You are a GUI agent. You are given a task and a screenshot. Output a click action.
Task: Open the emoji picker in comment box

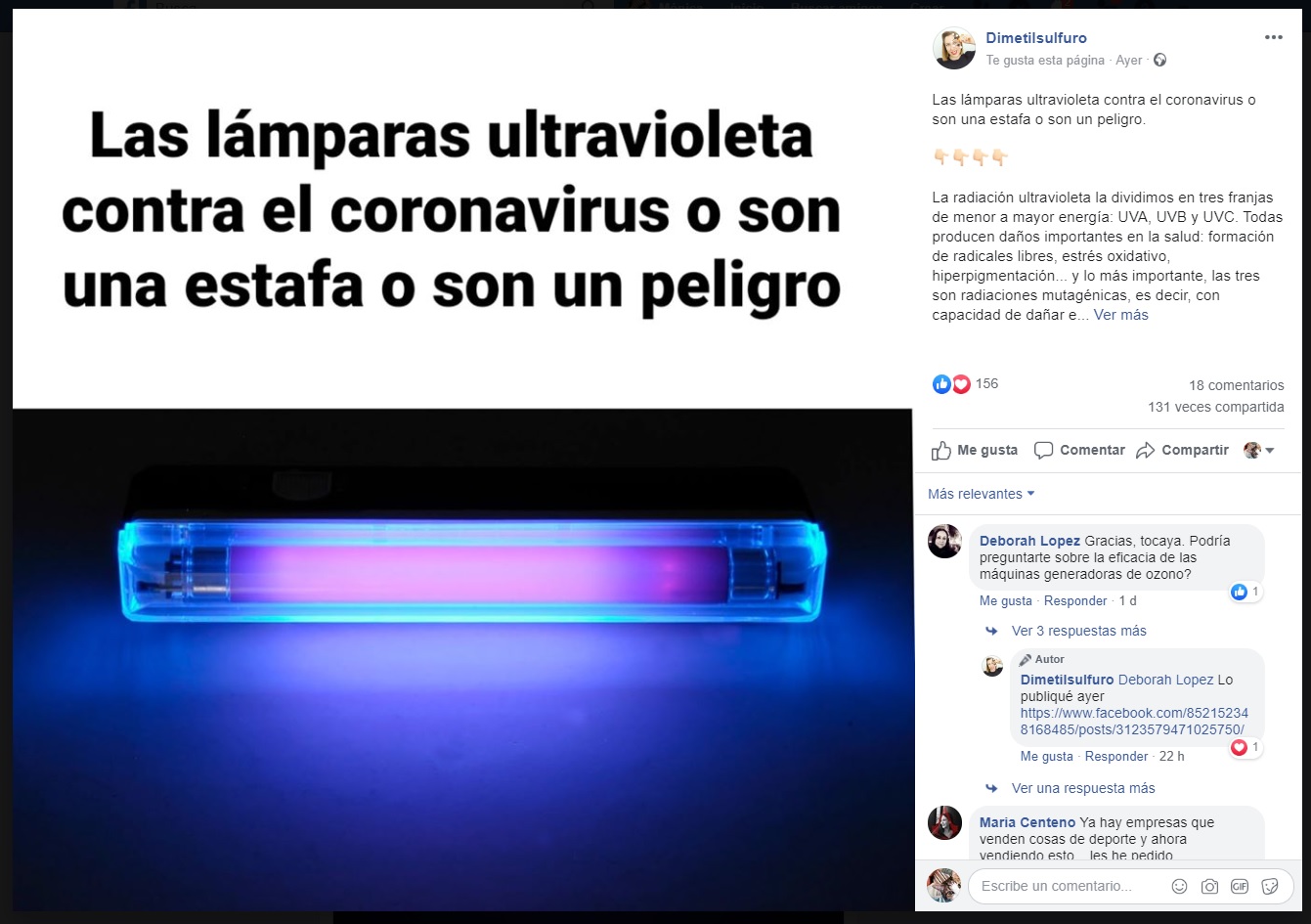pos(1179,886)
